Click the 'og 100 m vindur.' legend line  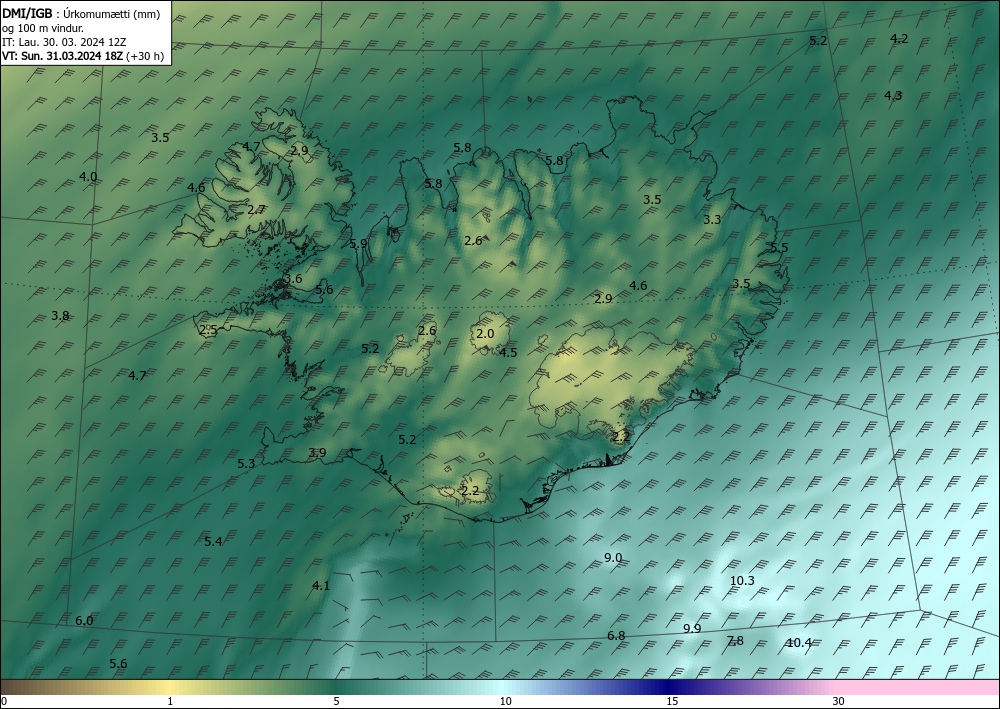click(x=43, y=28)
